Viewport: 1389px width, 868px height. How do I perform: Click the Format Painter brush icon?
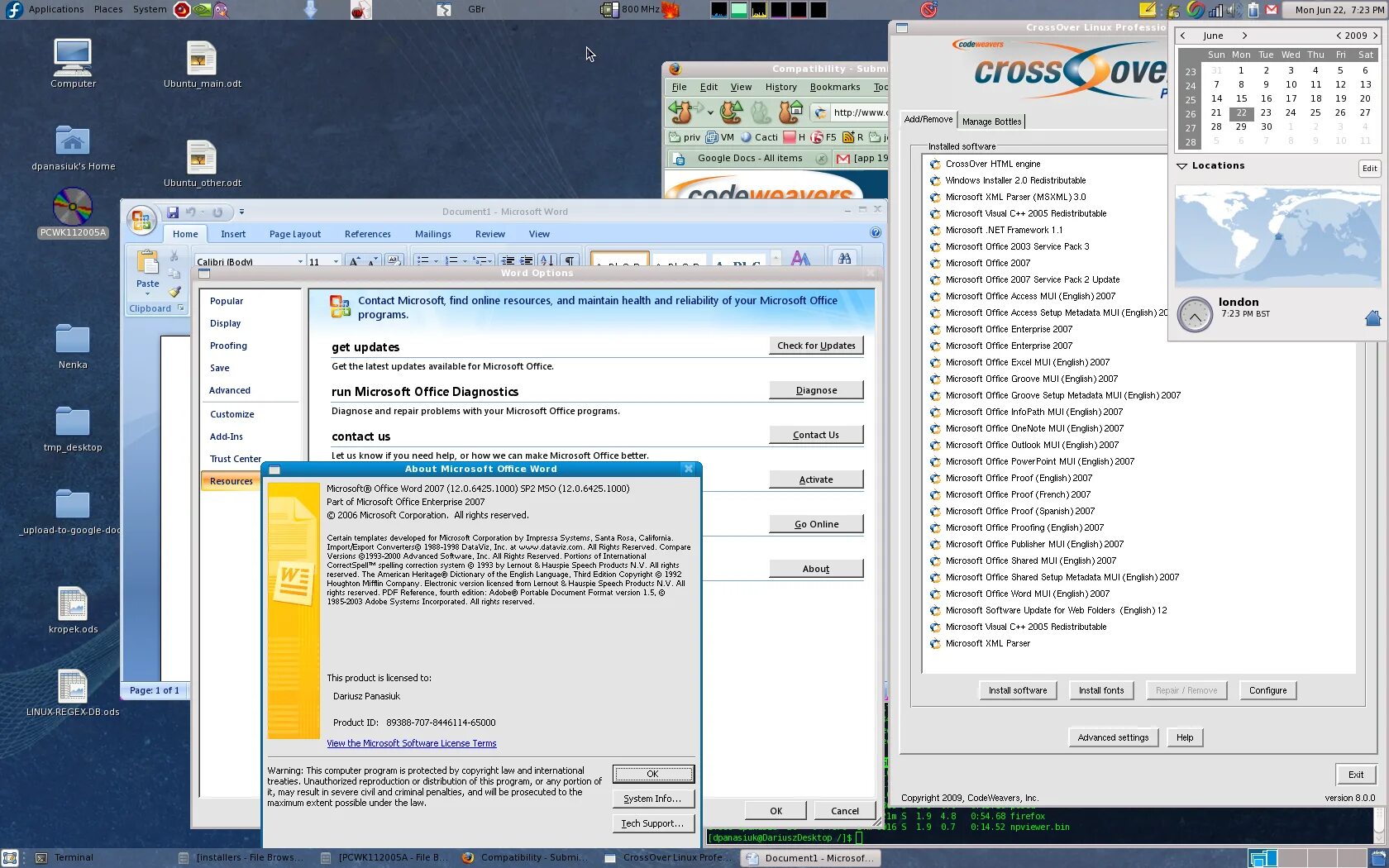174,291
